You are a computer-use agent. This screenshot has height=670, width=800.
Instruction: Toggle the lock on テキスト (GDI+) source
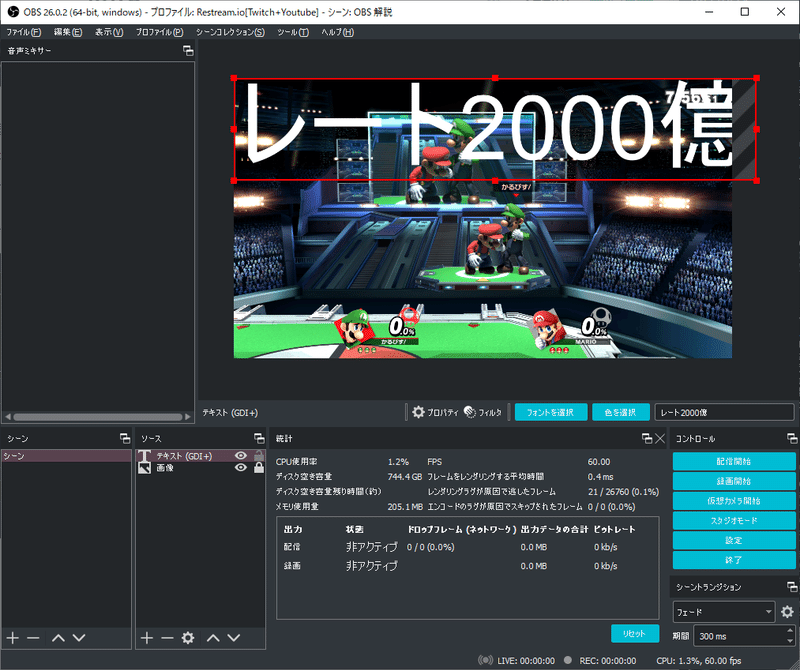click(259, 456)
